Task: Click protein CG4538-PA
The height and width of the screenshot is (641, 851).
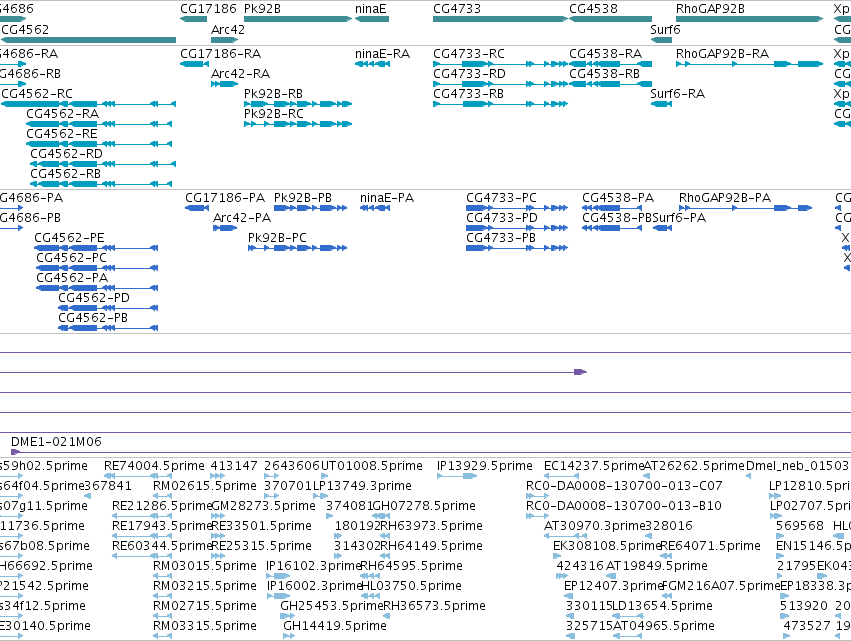Action: pyautogui.click(x=618, y=198)
